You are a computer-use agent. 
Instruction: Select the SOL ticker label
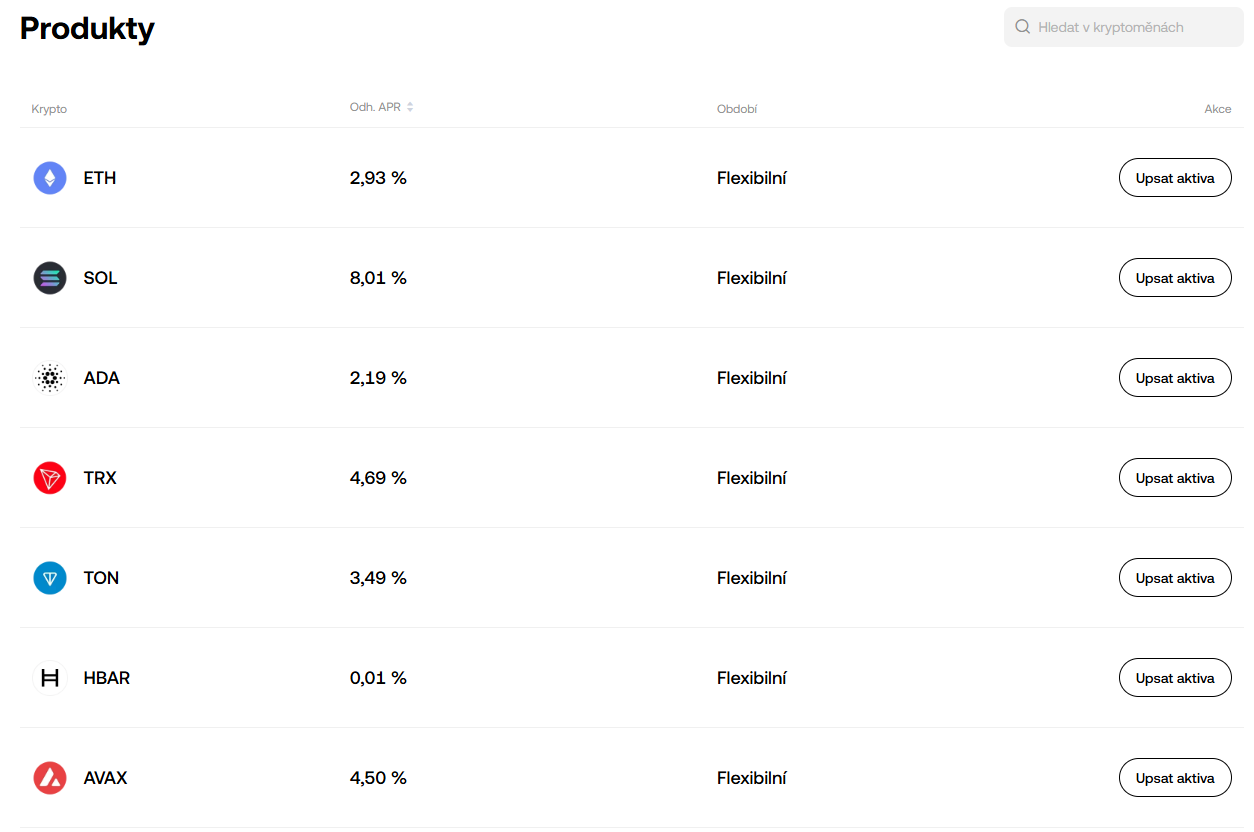coord(100,278)
